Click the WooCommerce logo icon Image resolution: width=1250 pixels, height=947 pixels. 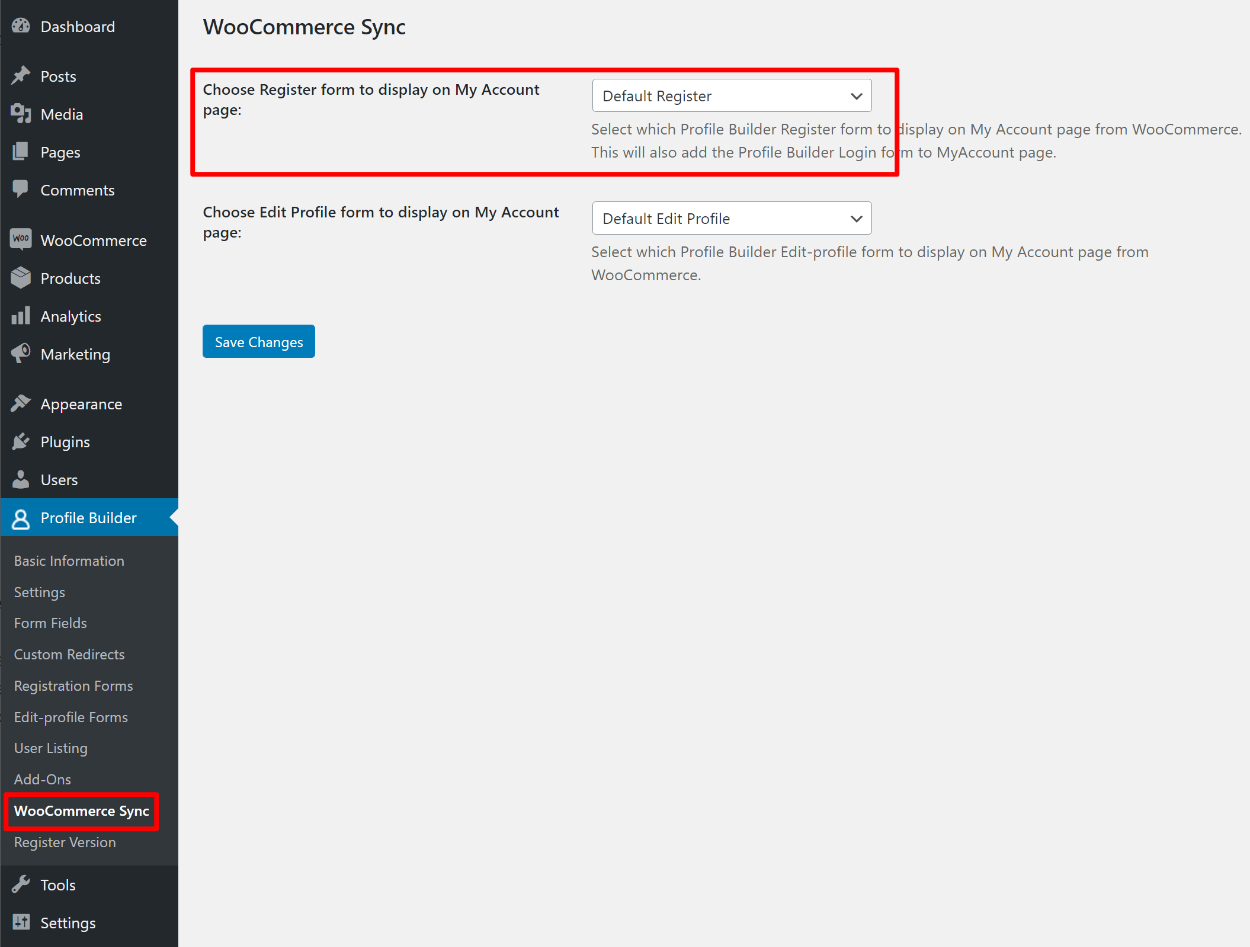coord(20,240)
